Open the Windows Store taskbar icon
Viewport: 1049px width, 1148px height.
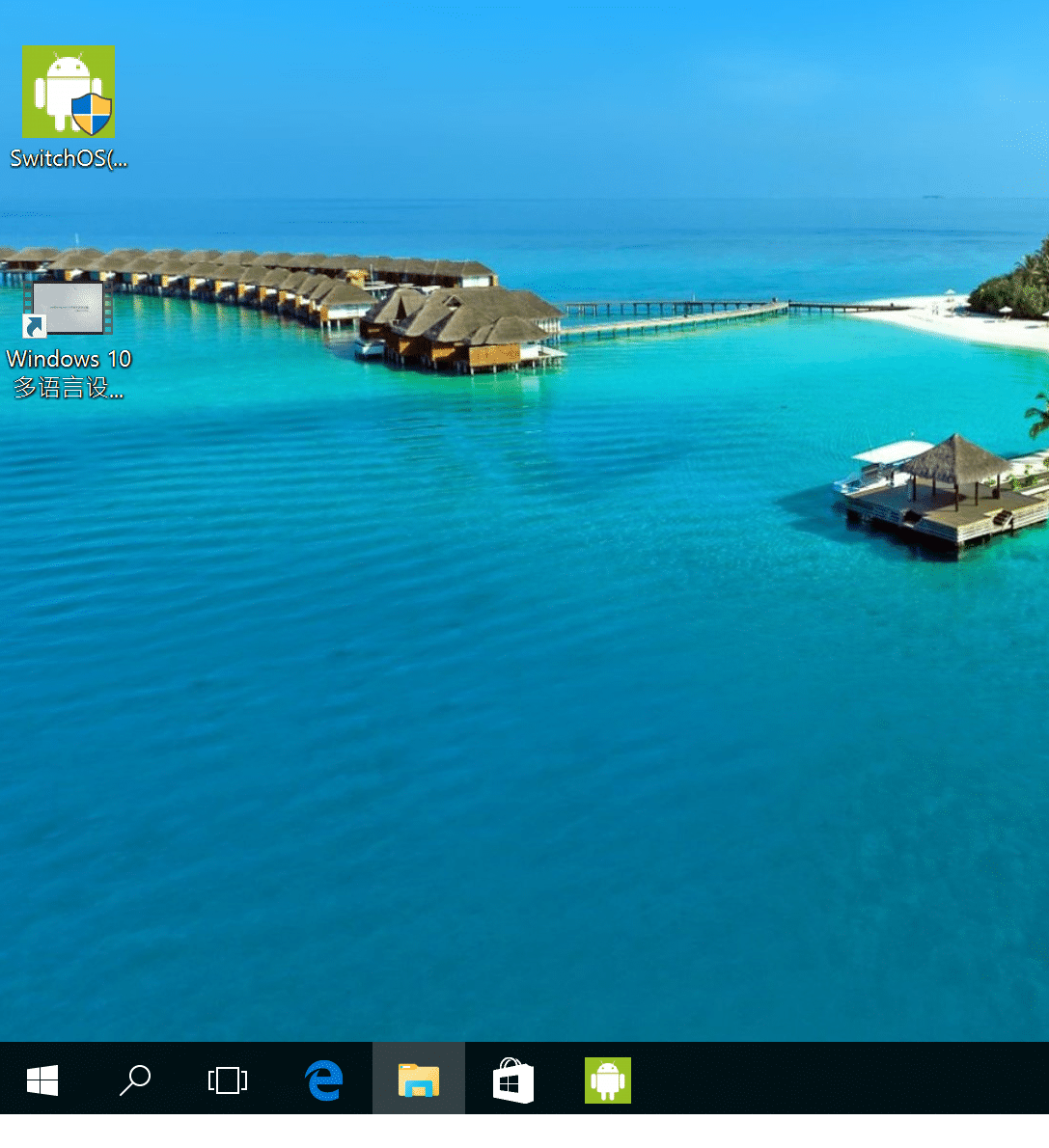point(512,1080)
